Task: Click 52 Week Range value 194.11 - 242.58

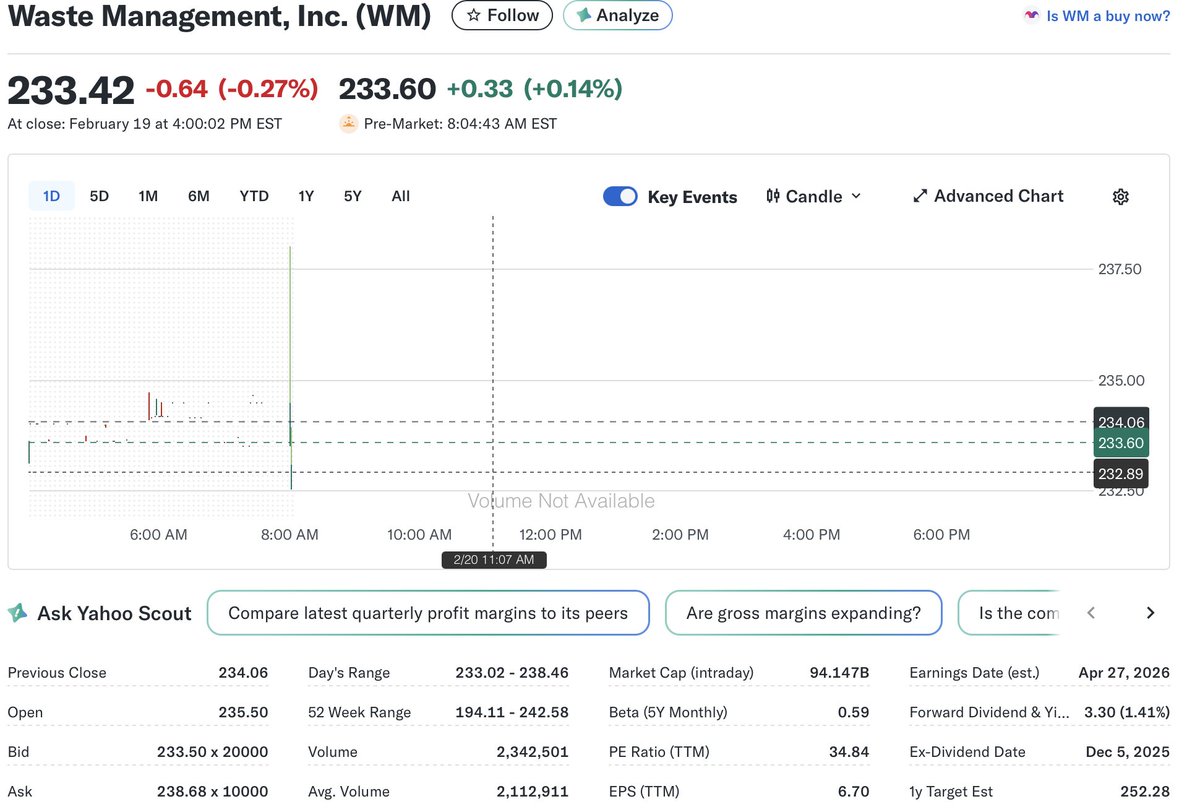Action: click(512, 712)
